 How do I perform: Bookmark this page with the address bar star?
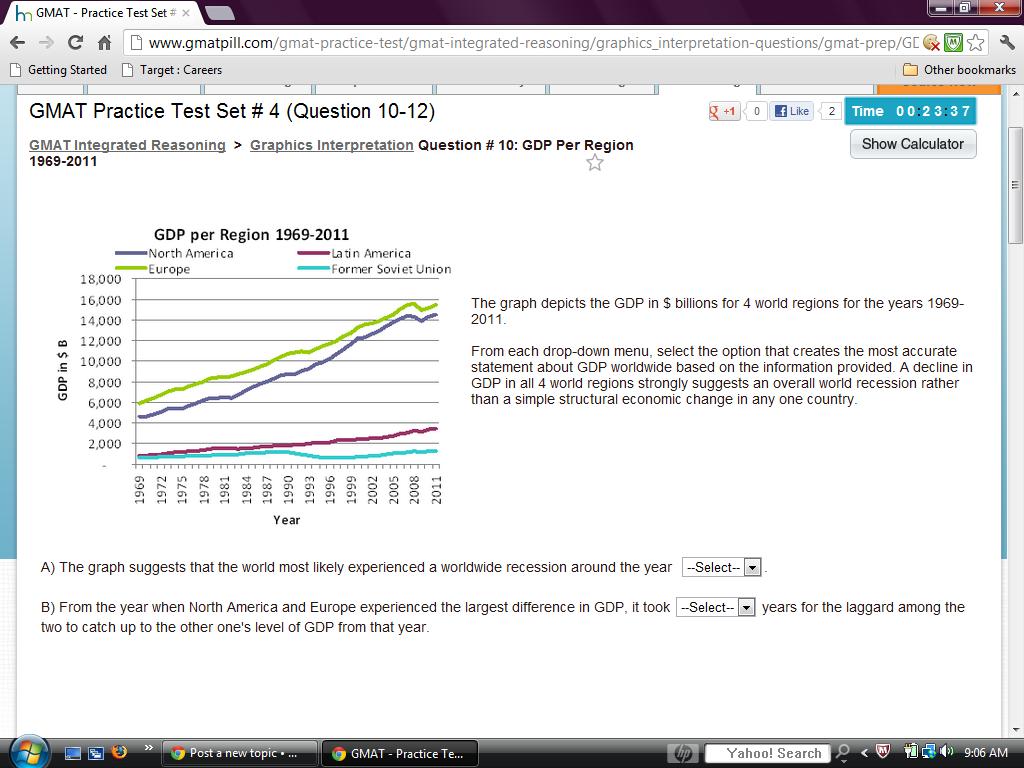click(975, 42)
